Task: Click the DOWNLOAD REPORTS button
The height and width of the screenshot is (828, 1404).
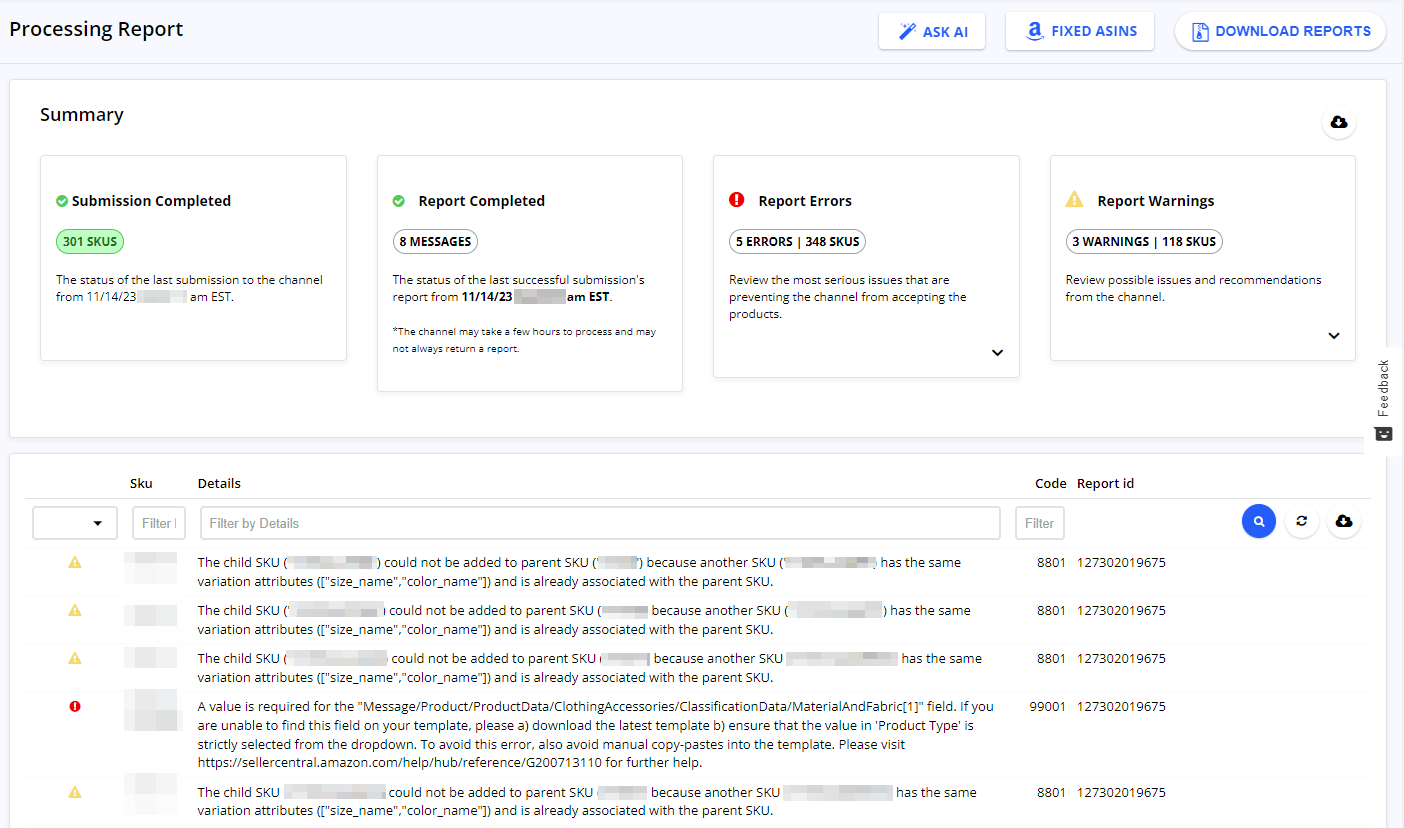Action: [x=1280, y=31]
